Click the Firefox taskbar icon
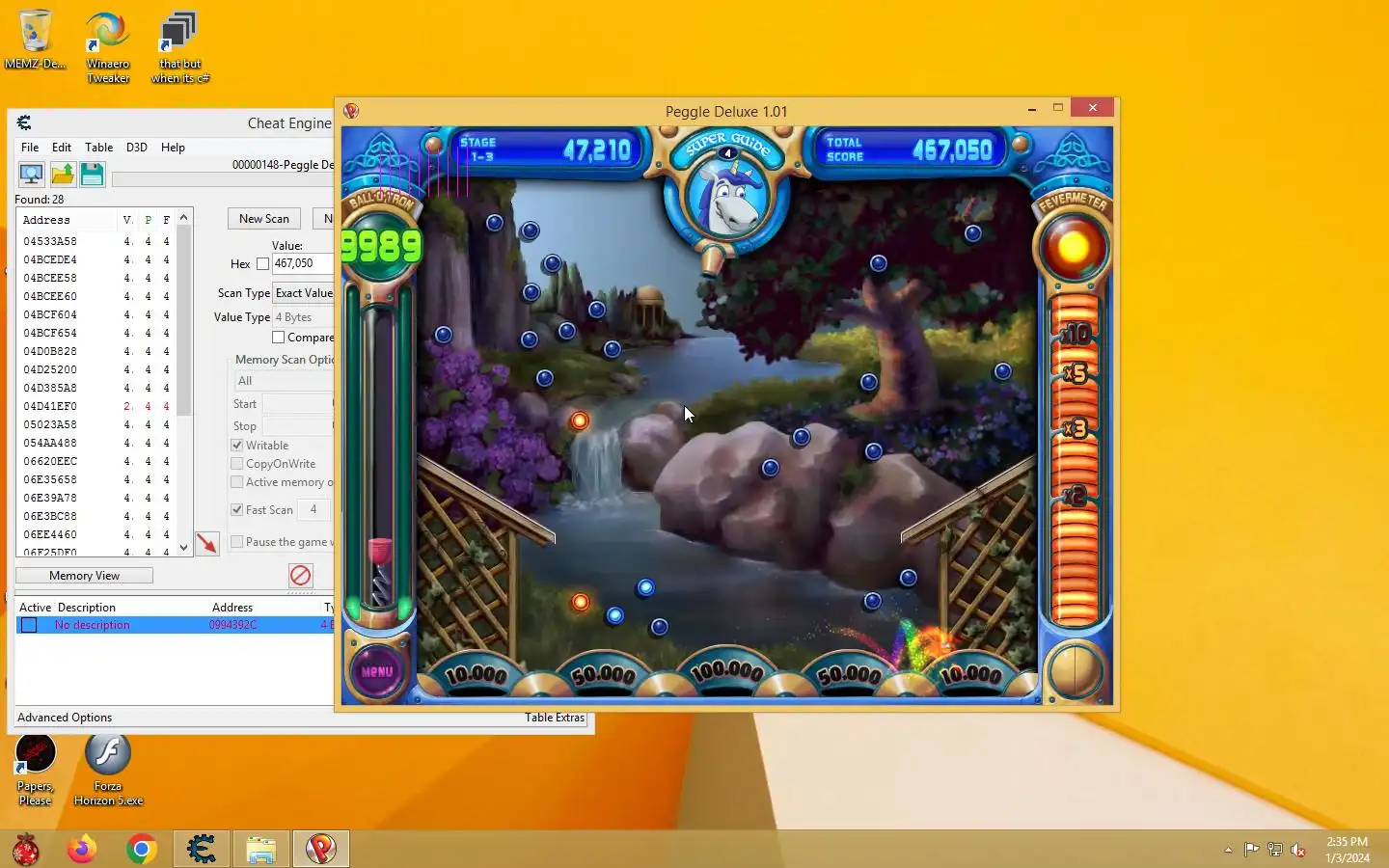Screen dimensions: 1389x868 pos(82,849)
